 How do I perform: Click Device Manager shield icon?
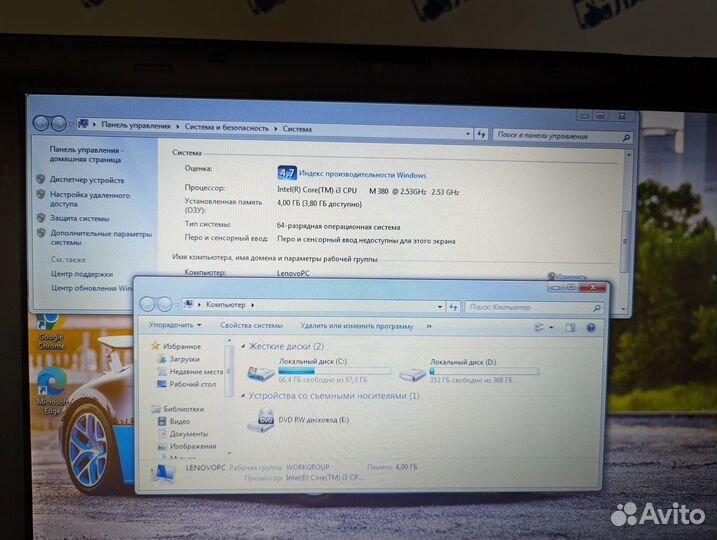[x=41, y=179]
